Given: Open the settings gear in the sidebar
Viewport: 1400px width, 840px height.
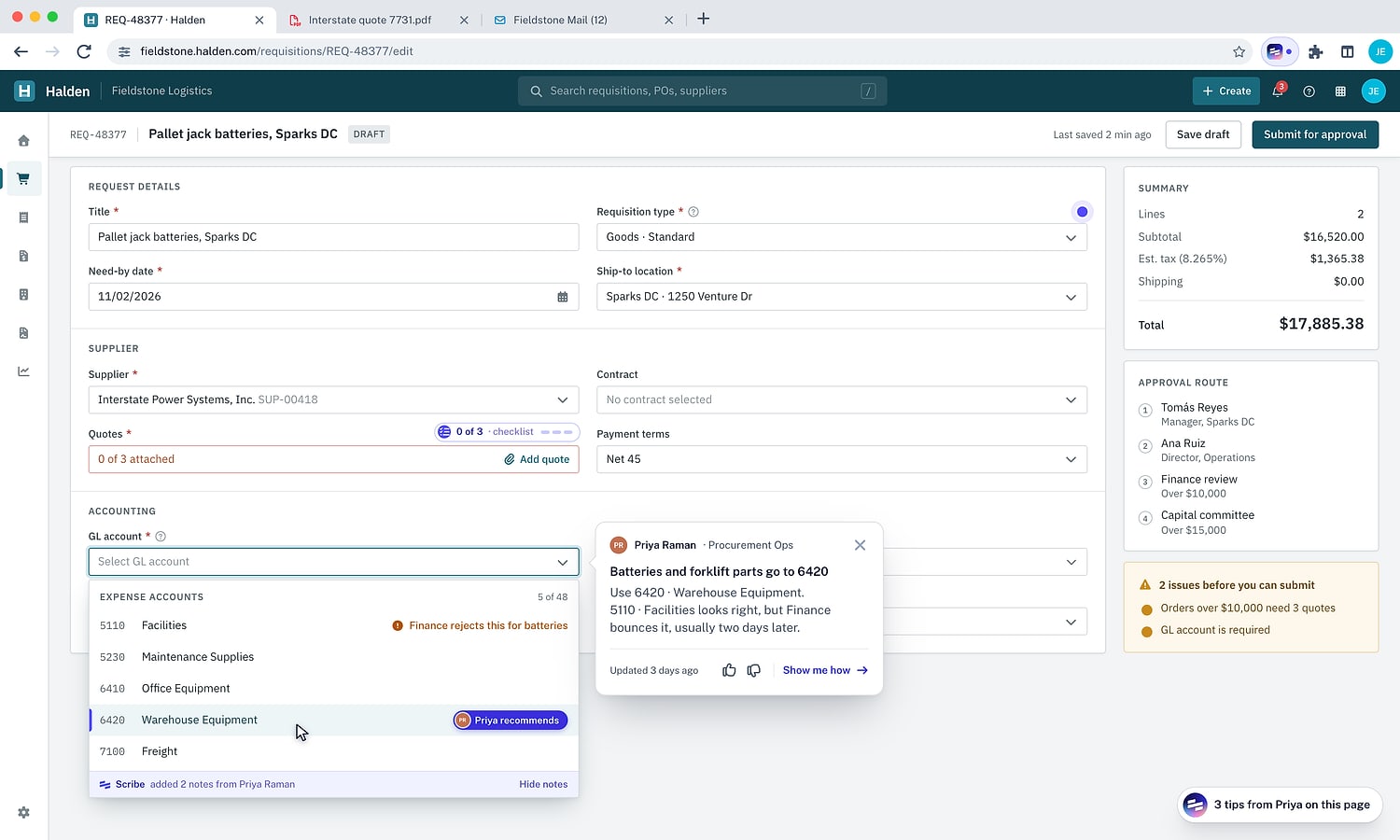Looking at the screenshot, I should point(23,813).
